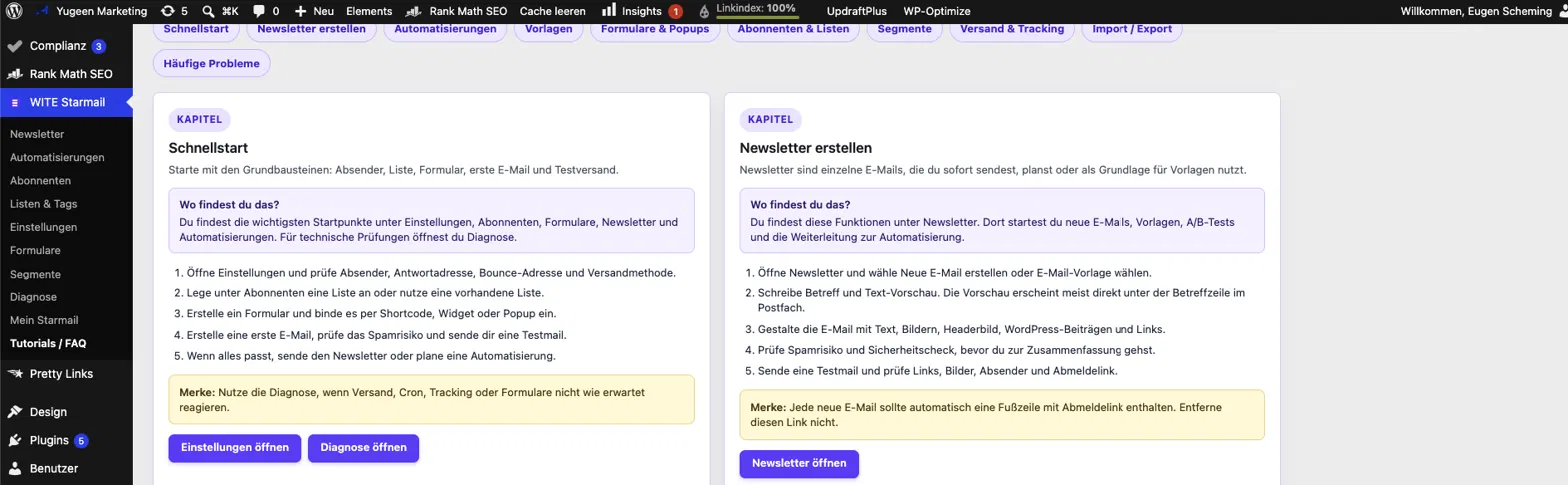Select WITE Starmail in the sidebar
Image resolution: width=1568 pixels, height=485 pixels.
pyautogui.click(x=66, y=102)
